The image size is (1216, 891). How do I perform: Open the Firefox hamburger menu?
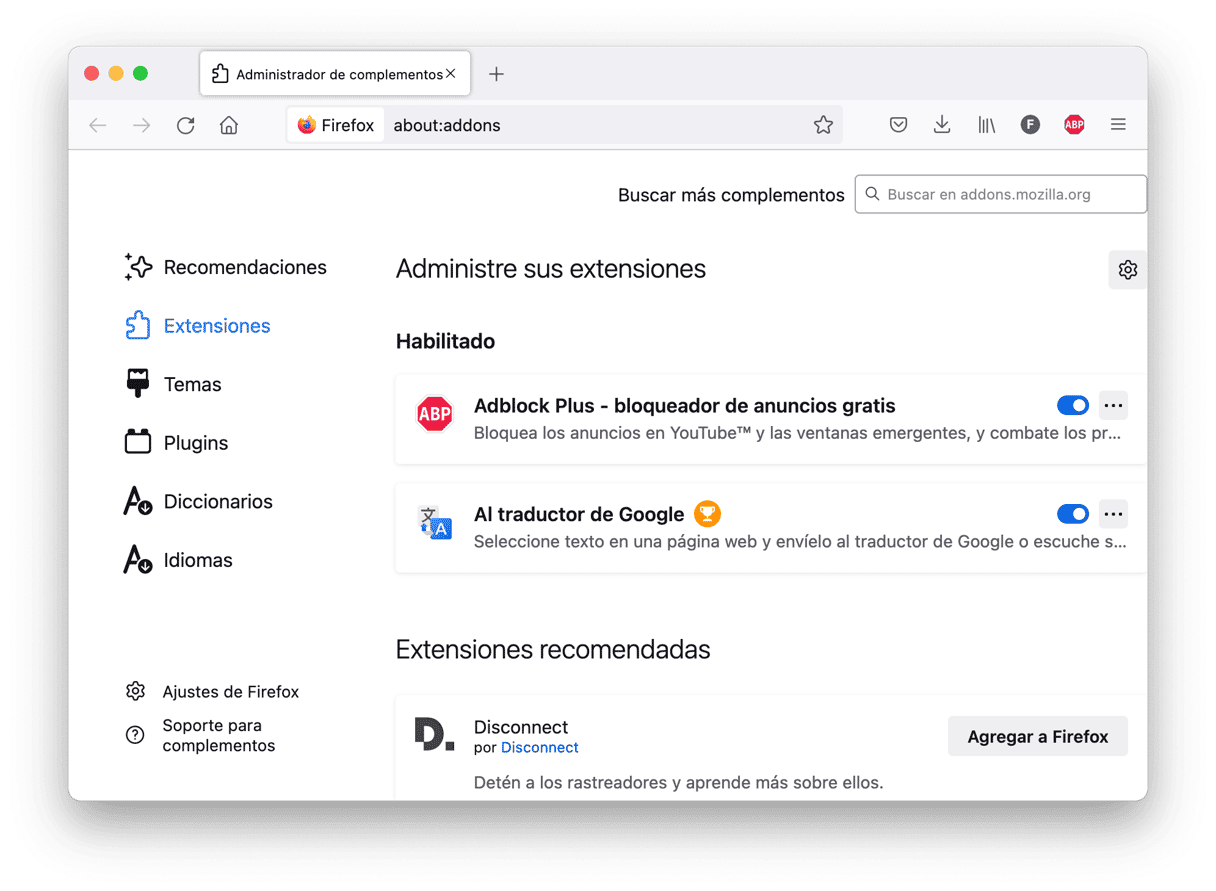1118,125
